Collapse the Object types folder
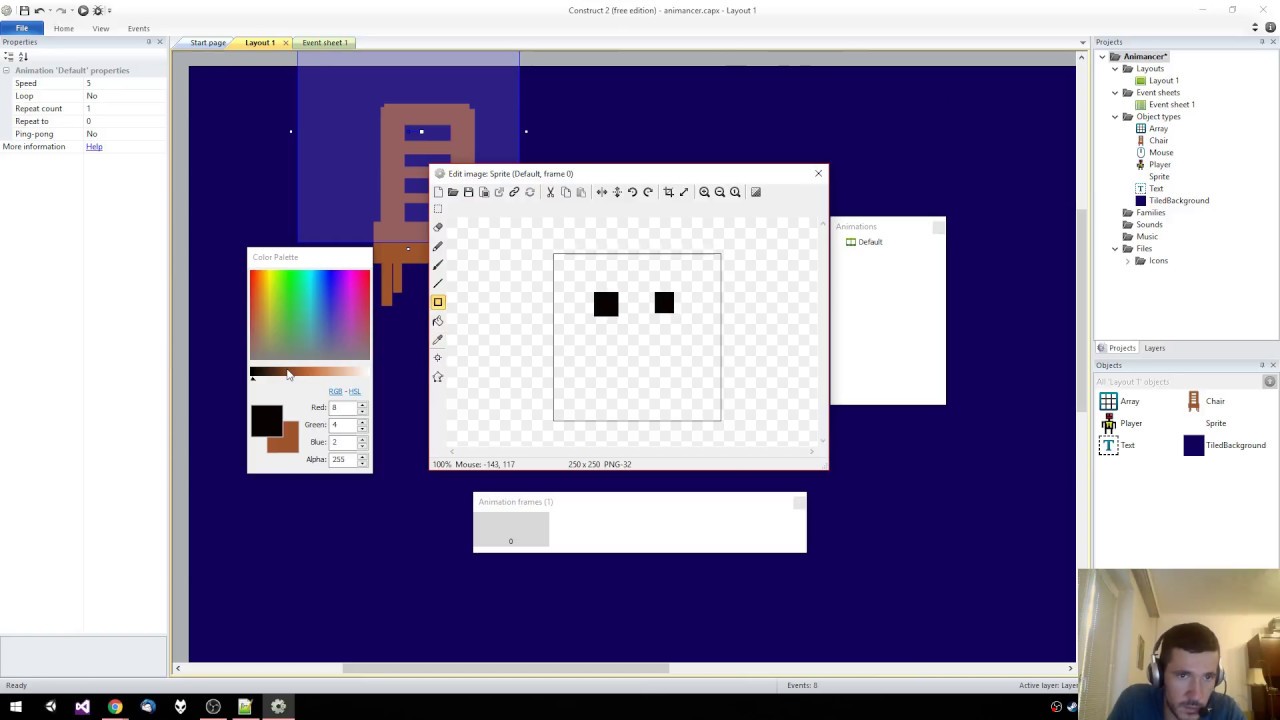Viewport: 1280px width, 720px height. (1115, 117)
